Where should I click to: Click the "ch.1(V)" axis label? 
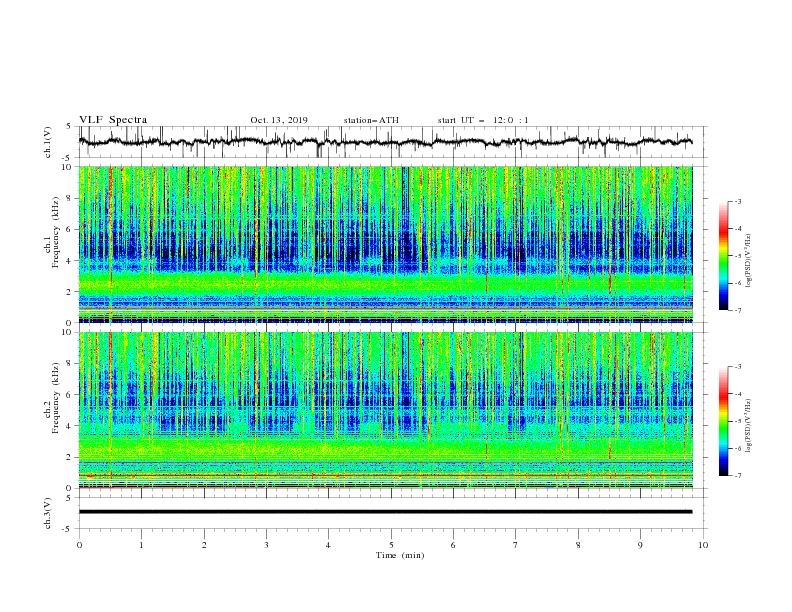pyautogui.click(x=48, y=142)
